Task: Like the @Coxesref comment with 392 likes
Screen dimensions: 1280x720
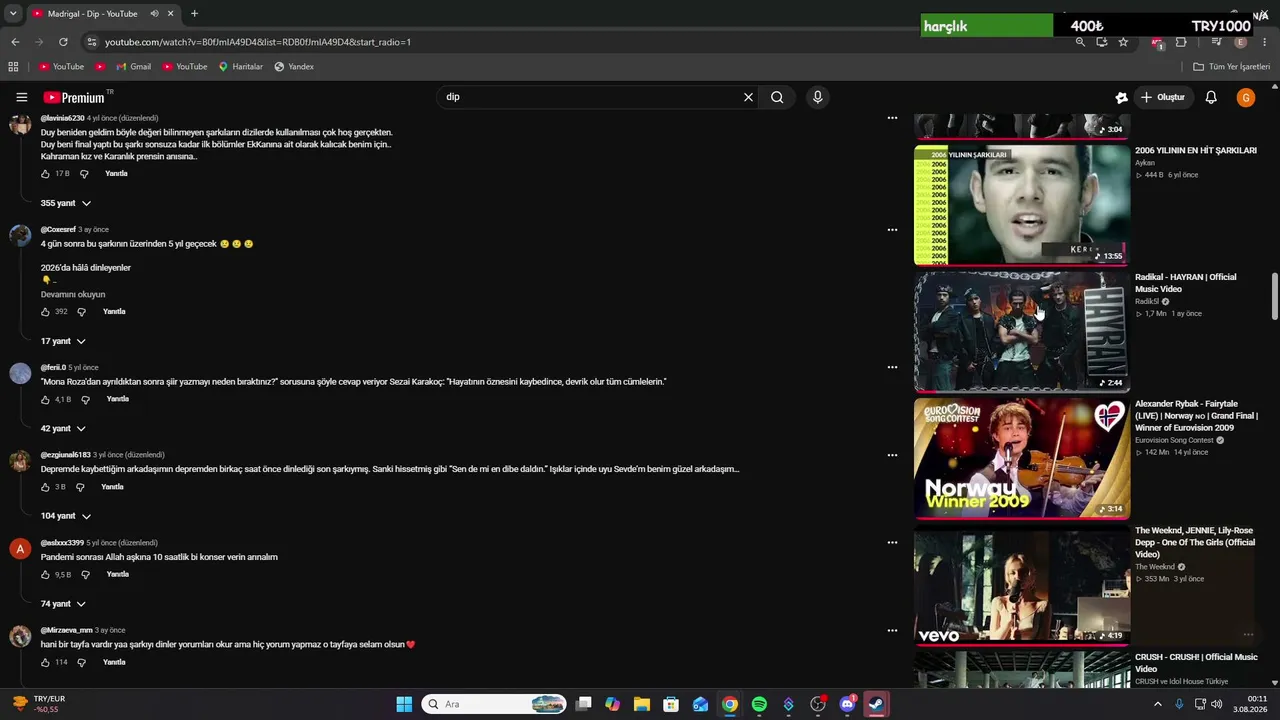Action: (x=45, y=312)
